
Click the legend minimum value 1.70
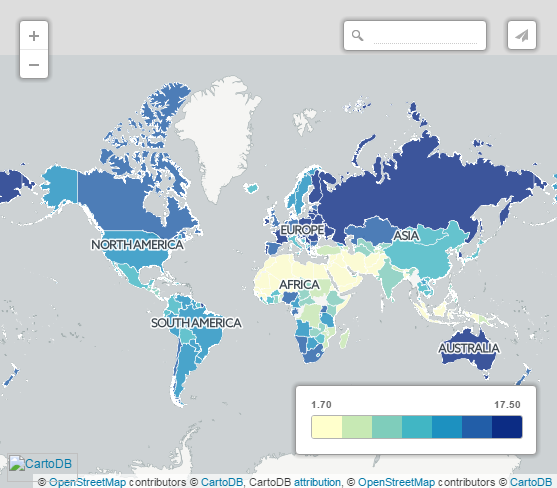[321, 405]
